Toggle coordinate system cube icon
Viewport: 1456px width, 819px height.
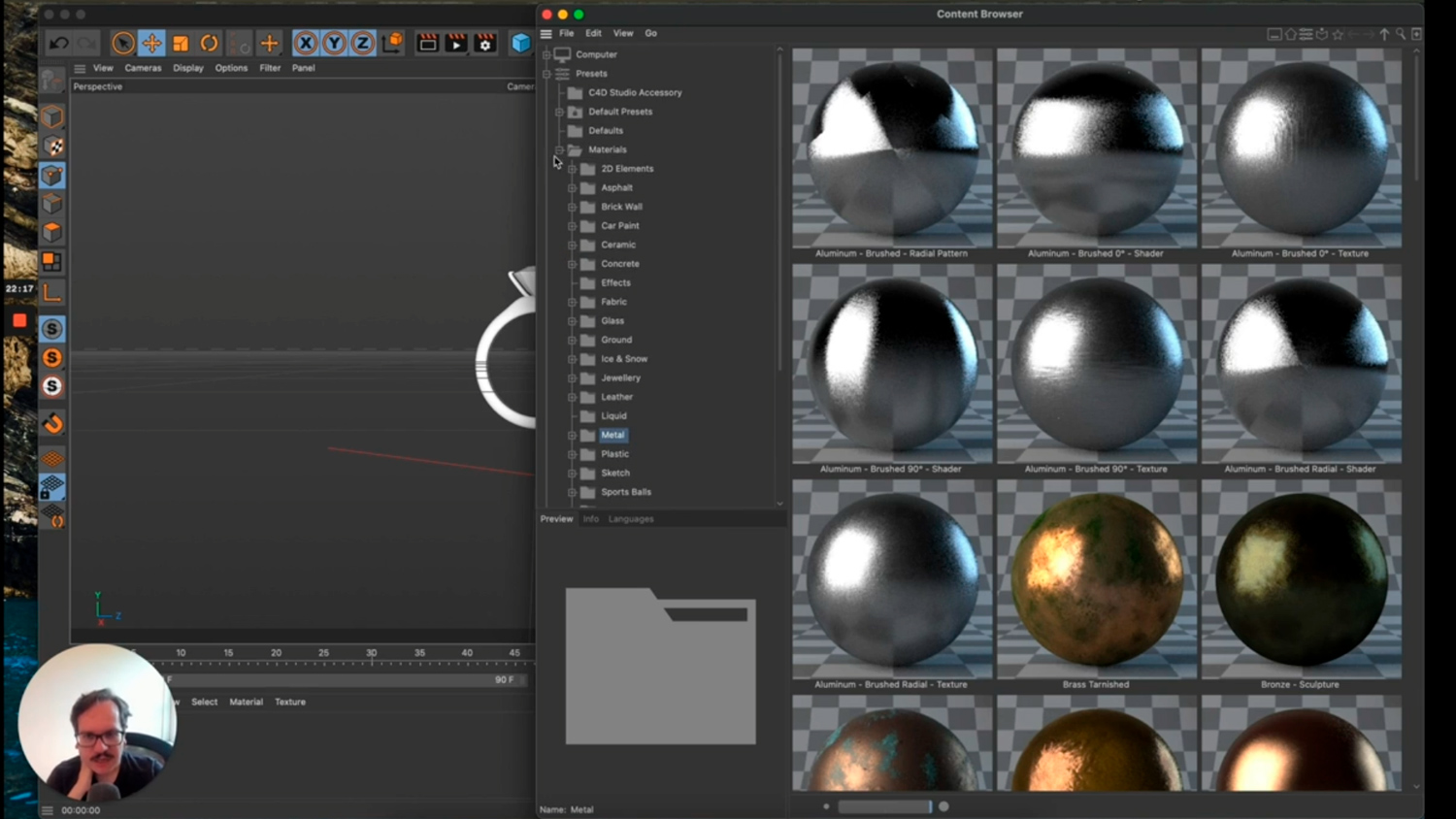point(391,43)
